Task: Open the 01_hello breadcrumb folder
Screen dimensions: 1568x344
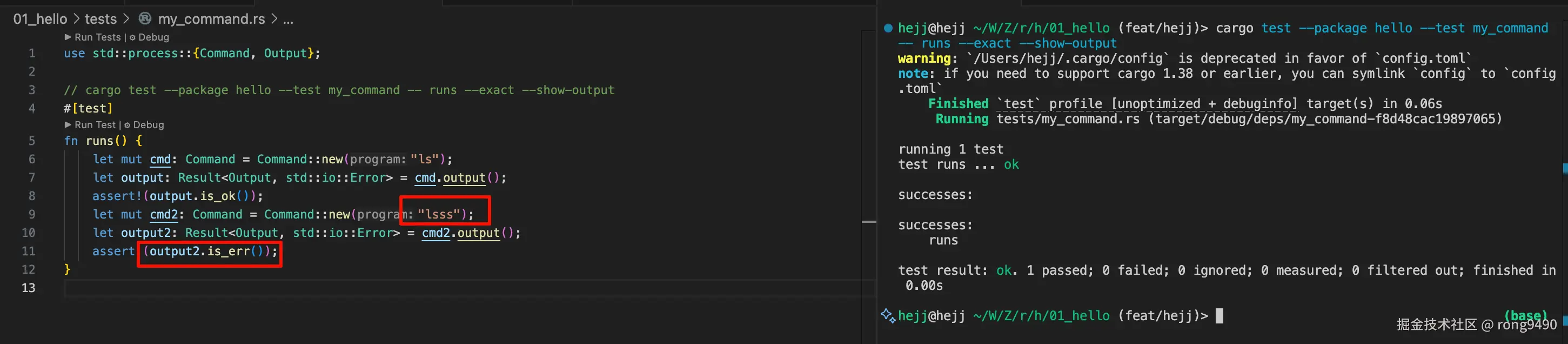Action: tap(40, 19)
